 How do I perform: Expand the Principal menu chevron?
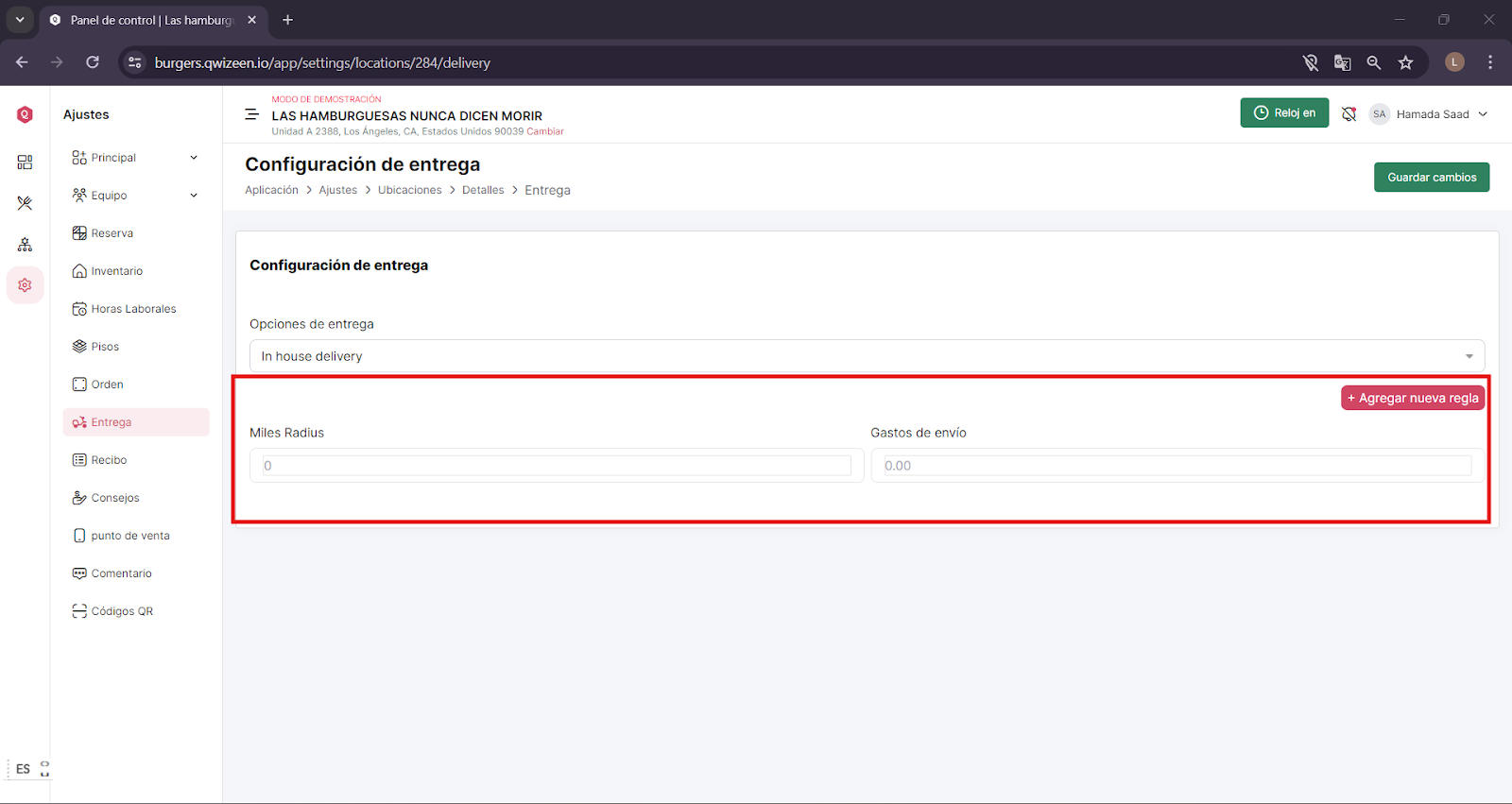194,158
